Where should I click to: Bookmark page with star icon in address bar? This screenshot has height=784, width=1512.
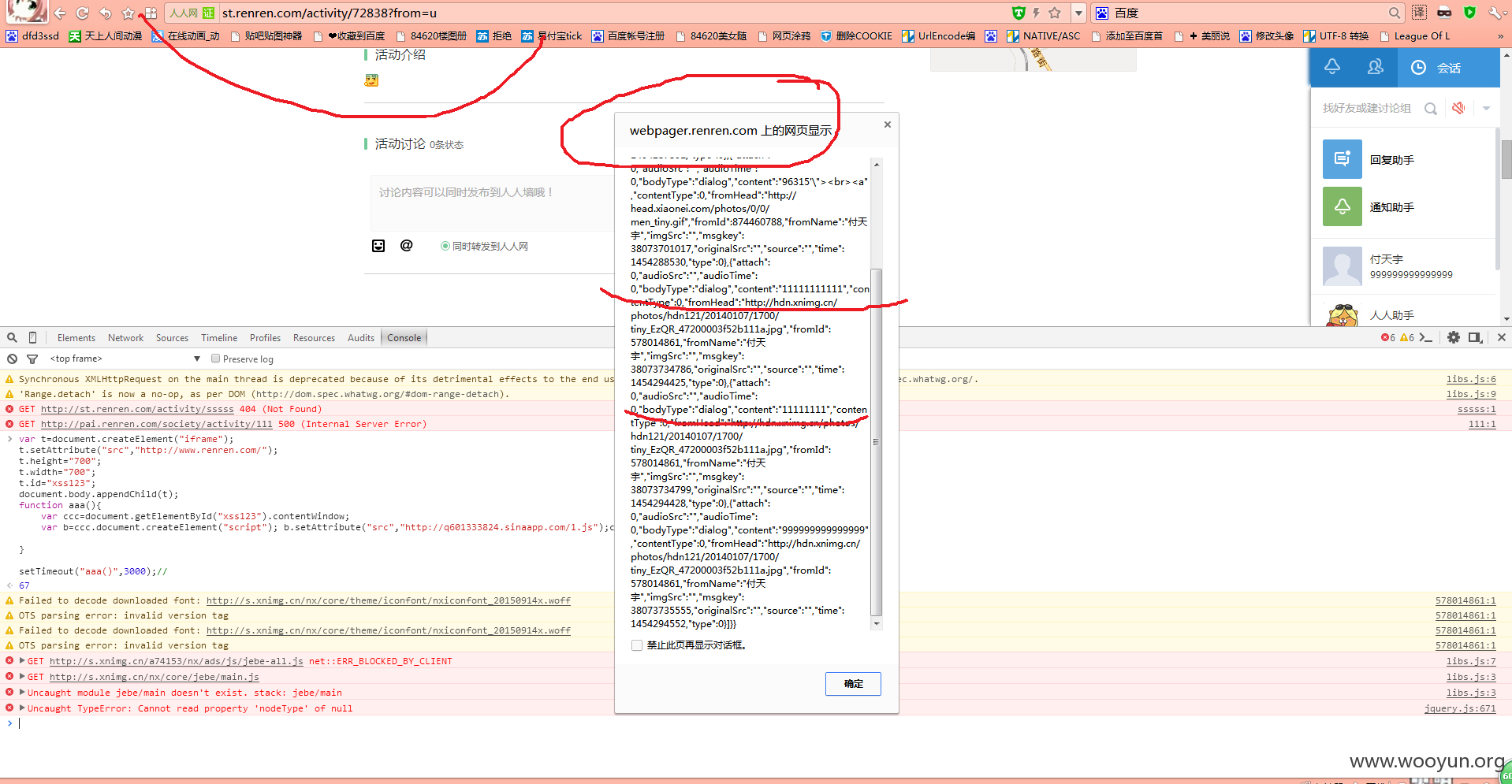tap(1054, 13)
